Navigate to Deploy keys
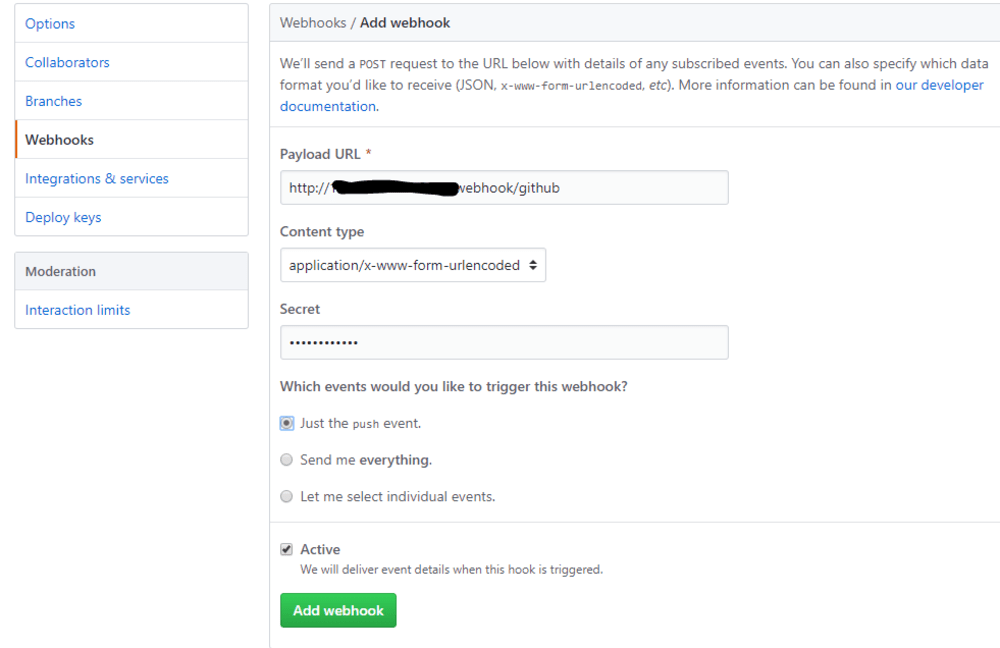The image size is (1000, 648). click(63, 217)
